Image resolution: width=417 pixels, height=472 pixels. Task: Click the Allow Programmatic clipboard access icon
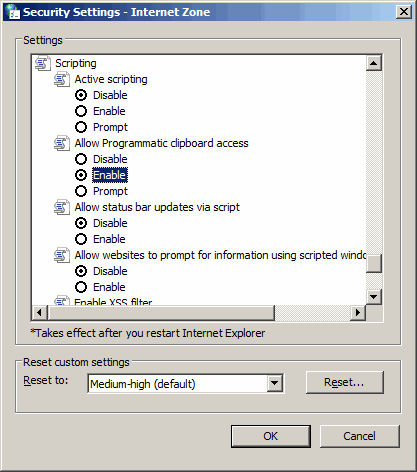click(x=62, y=143)
